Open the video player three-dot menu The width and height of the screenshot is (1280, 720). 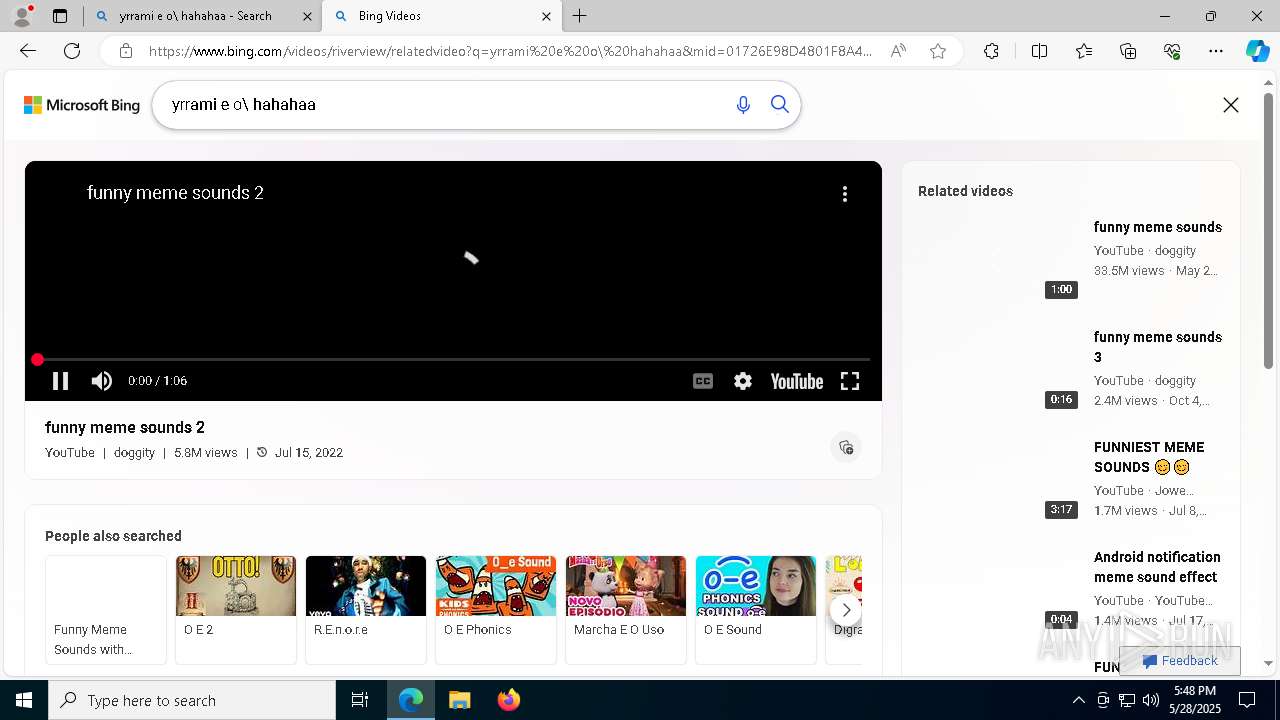click(845, 194)
